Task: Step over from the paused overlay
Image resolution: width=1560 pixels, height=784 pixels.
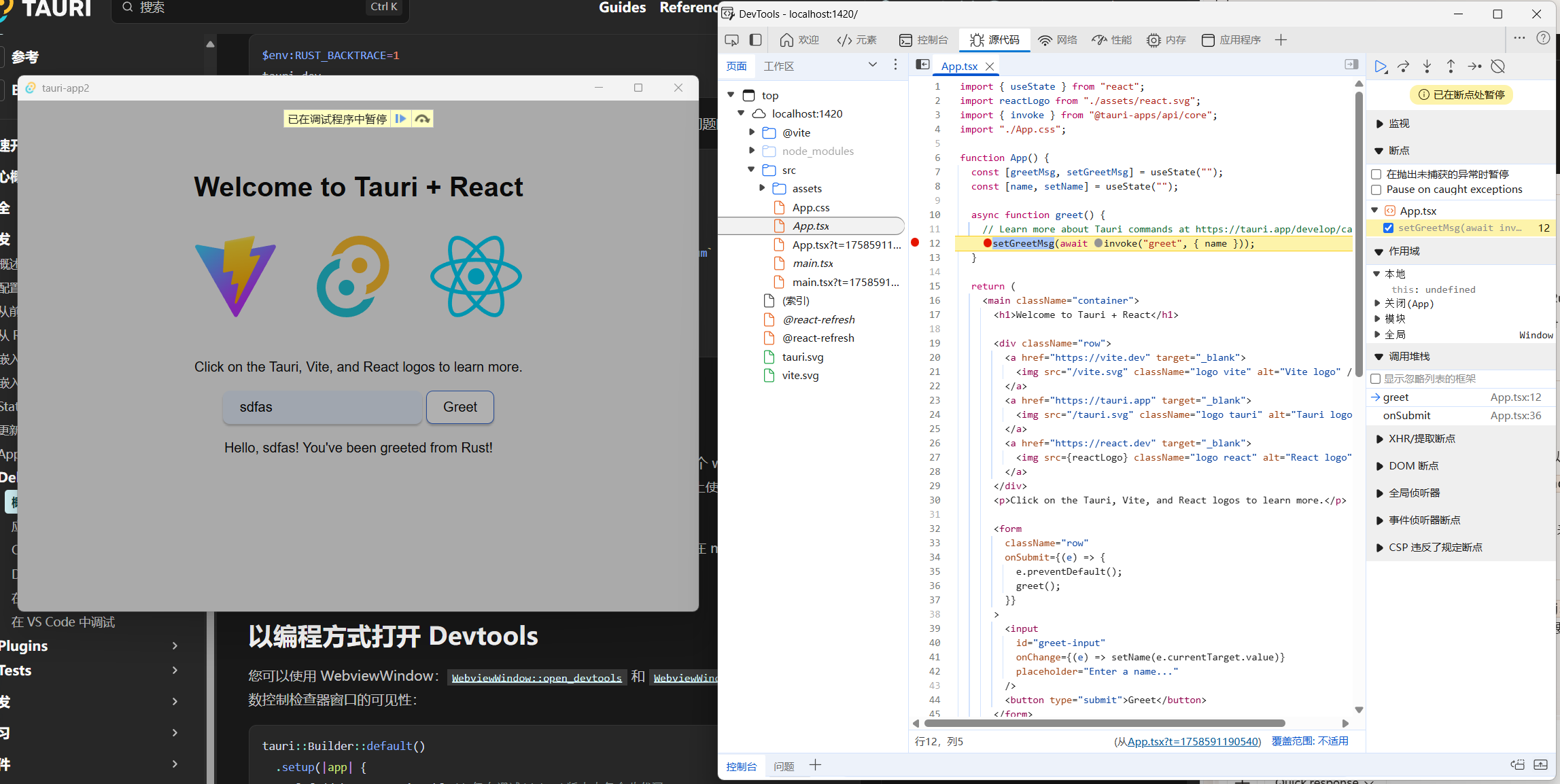Action: [x=422, y=119]
